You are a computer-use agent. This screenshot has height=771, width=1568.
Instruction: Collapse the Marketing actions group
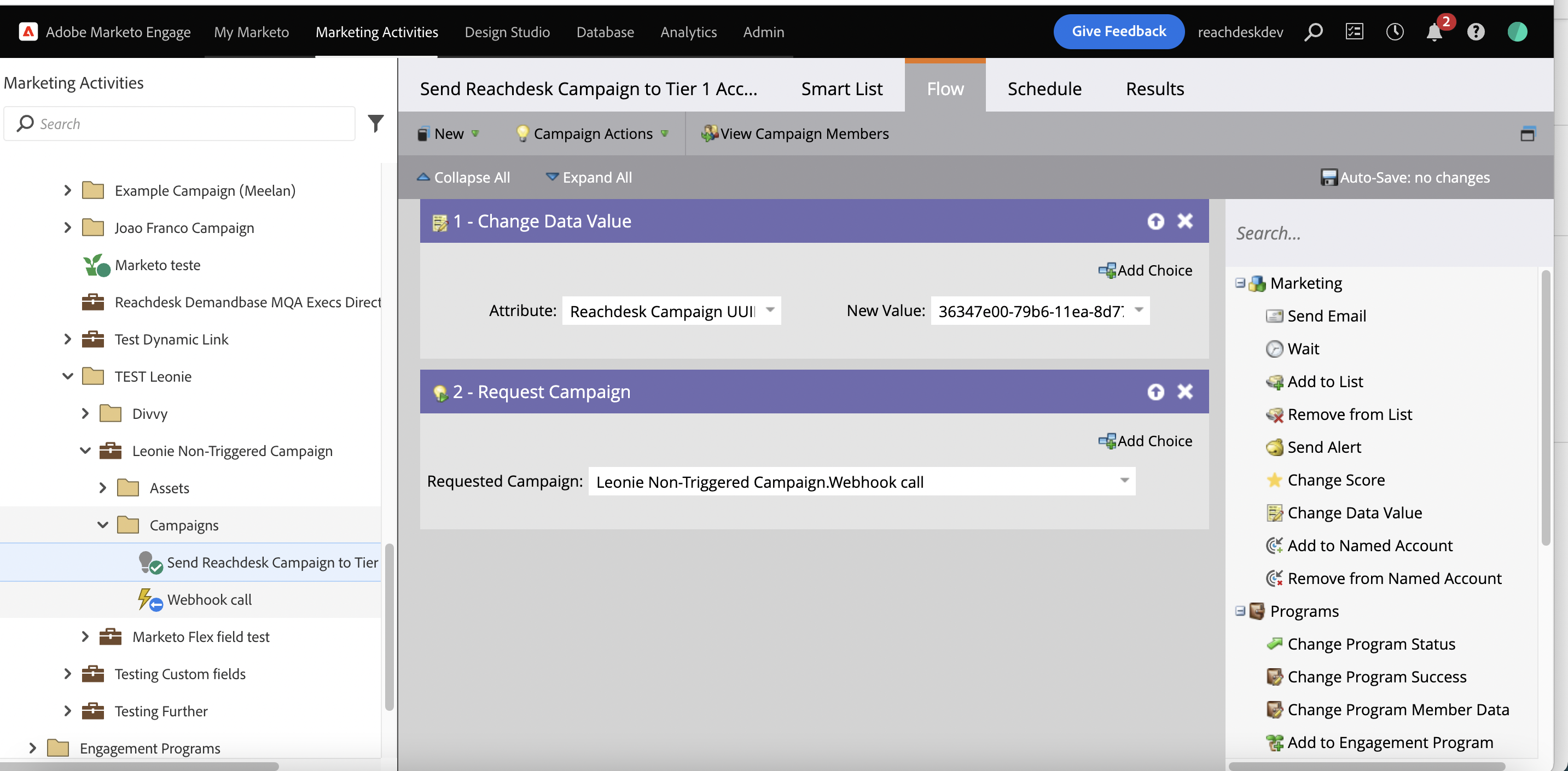point(1240,283)
